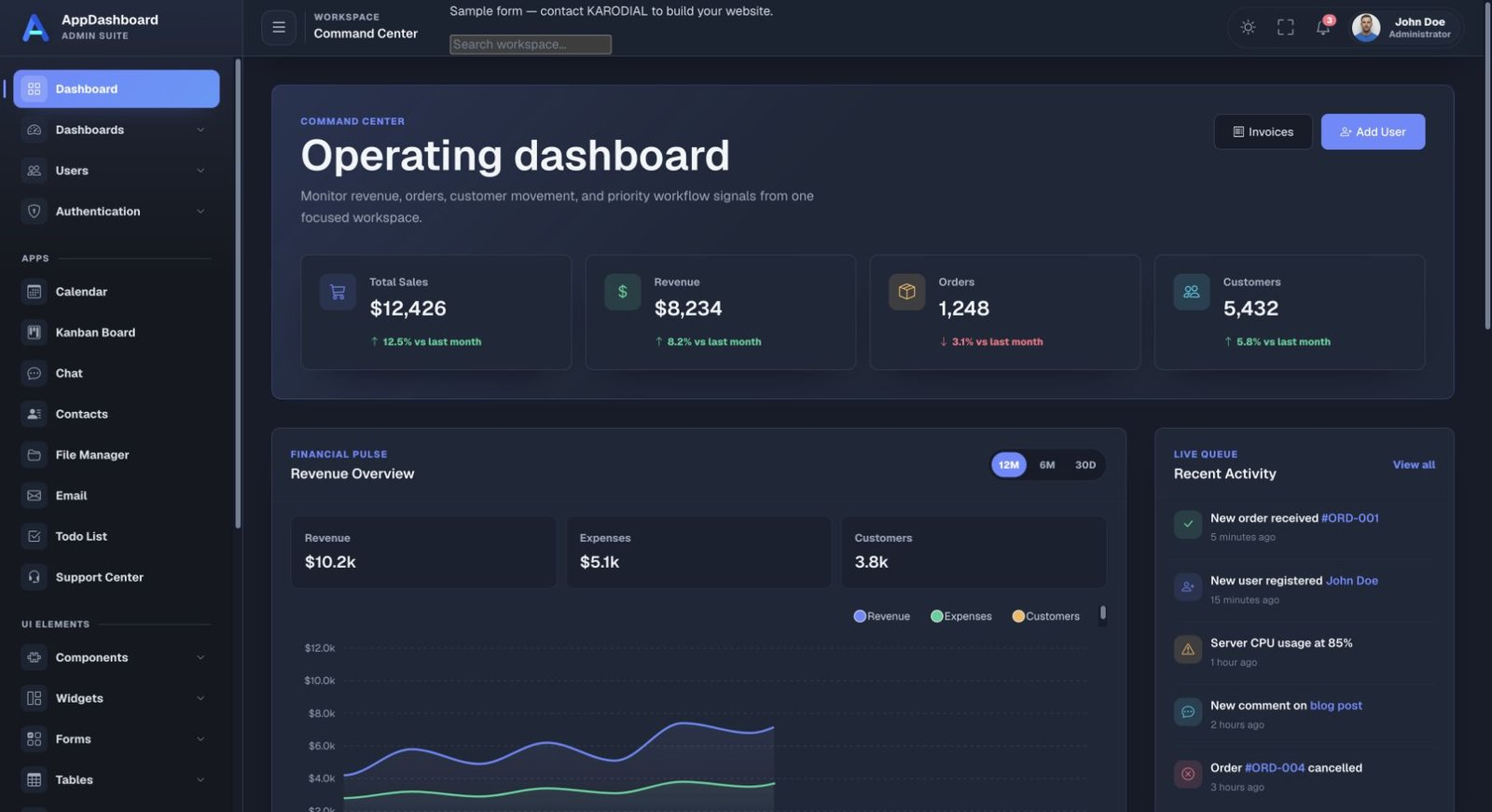Viewport: 1492px width, 812px height.
Task: Click the Add User button
Action: 1373,131
